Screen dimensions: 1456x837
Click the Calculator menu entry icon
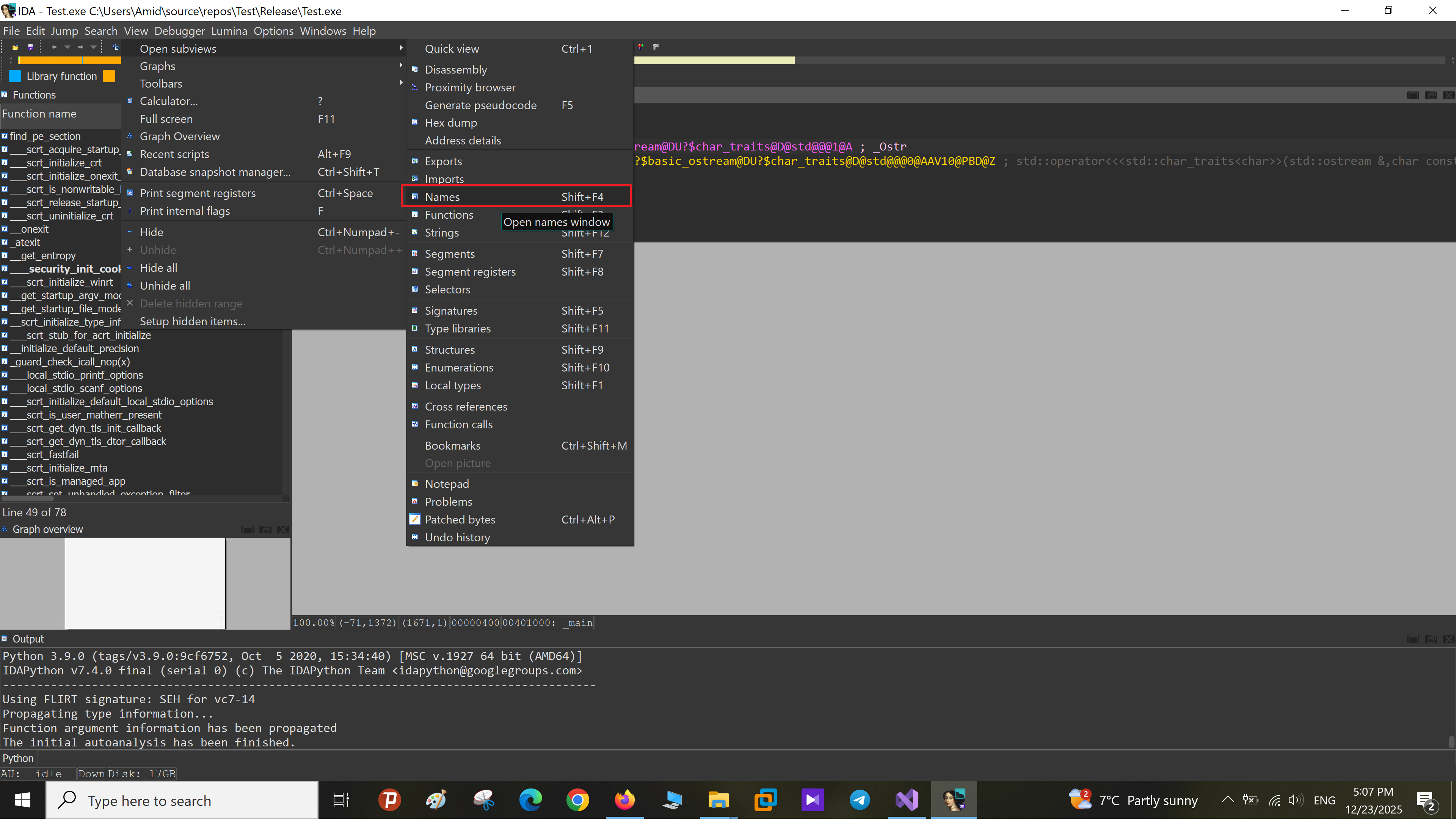tap(130, 100)
